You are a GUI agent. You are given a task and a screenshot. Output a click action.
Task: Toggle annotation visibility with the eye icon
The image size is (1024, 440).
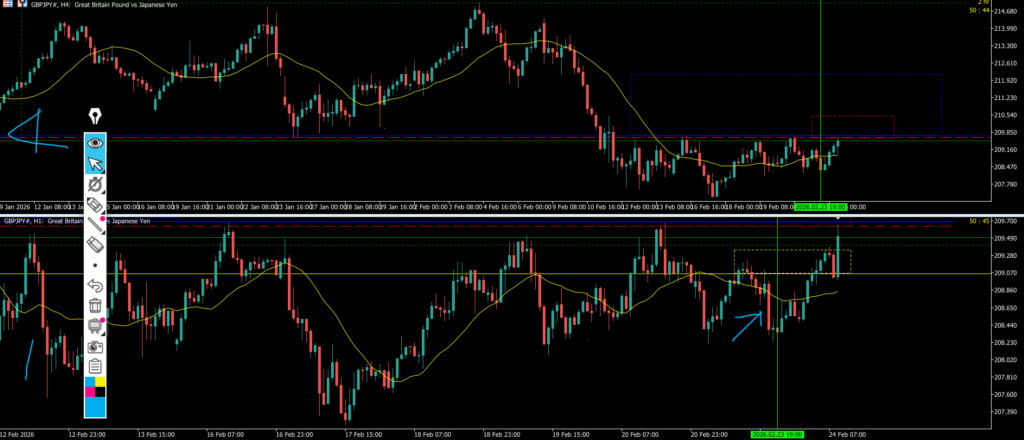tap(96, 144)
